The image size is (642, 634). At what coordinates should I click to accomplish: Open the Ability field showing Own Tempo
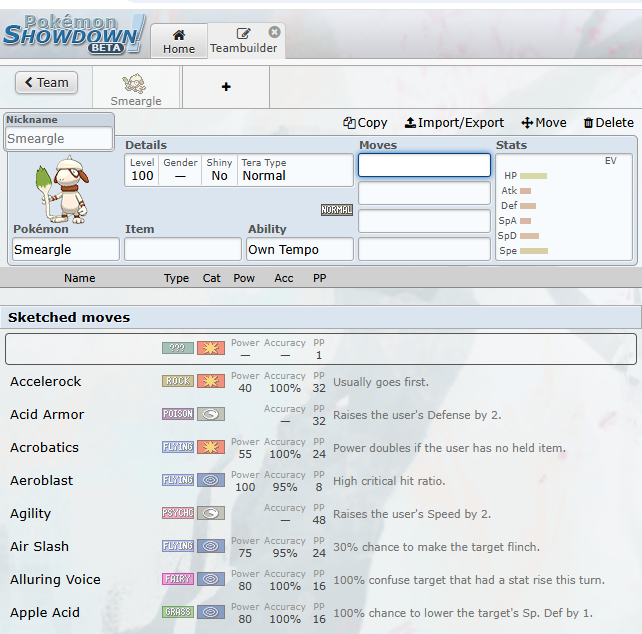(x=300, y=249)
